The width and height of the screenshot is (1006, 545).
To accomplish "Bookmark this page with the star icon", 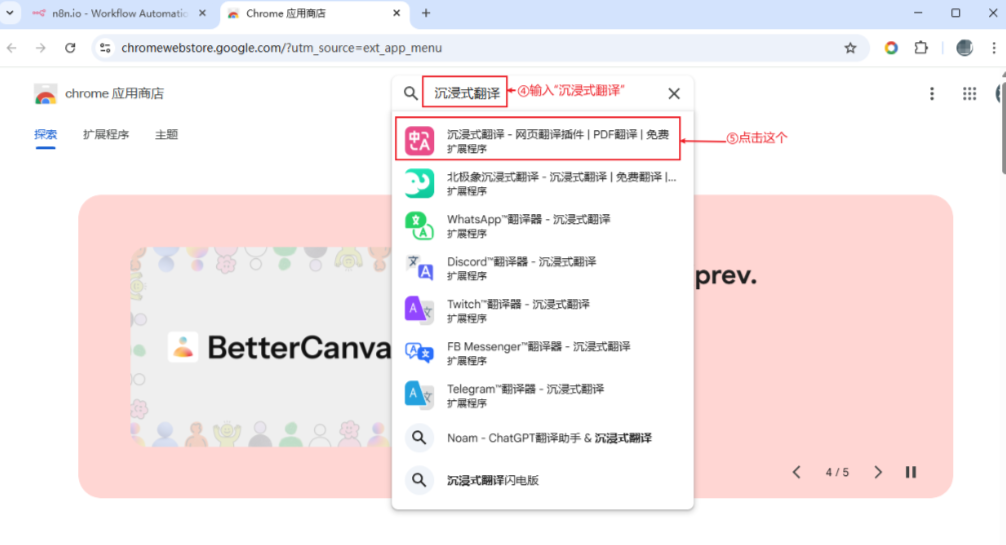I will point(850,48).
